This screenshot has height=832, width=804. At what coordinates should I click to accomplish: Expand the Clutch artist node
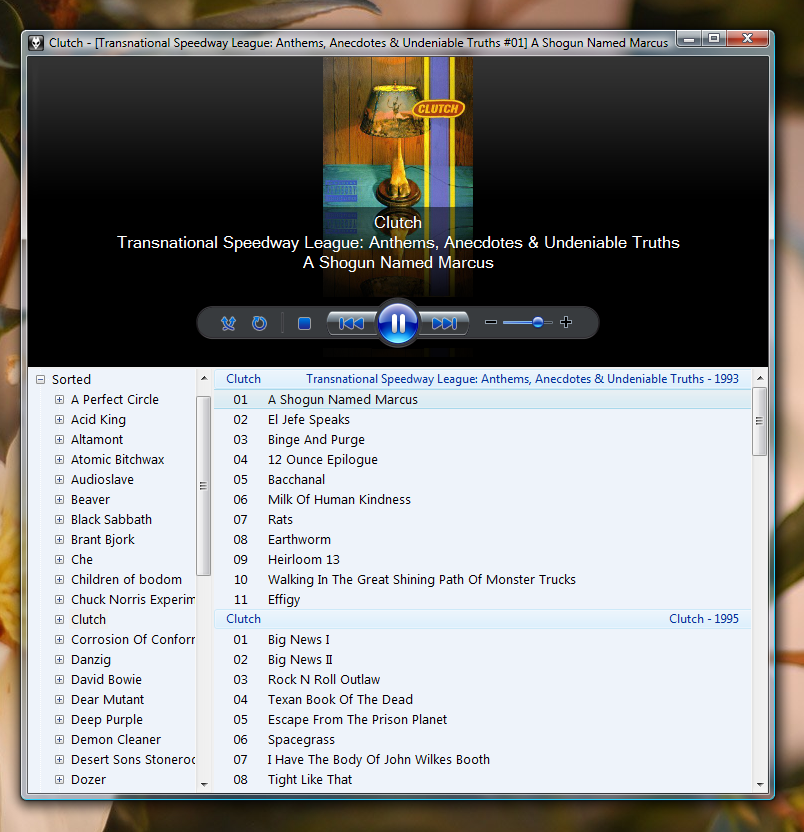click(60, 619)
